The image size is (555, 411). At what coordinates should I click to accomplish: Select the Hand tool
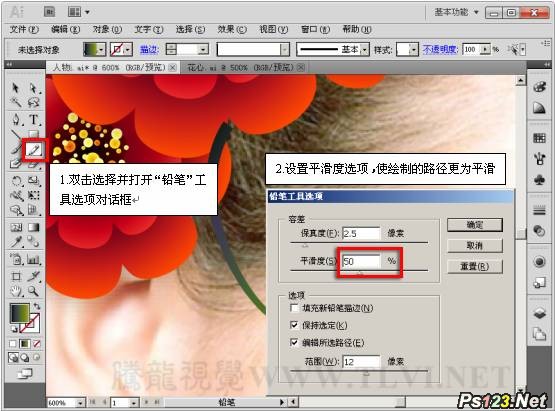click(x=16, y=292)
